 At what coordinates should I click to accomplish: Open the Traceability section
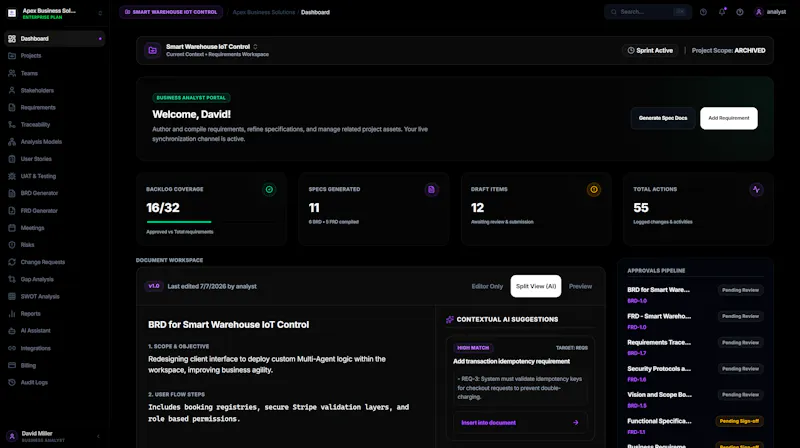pyautogui.click(x=54, y=125)
